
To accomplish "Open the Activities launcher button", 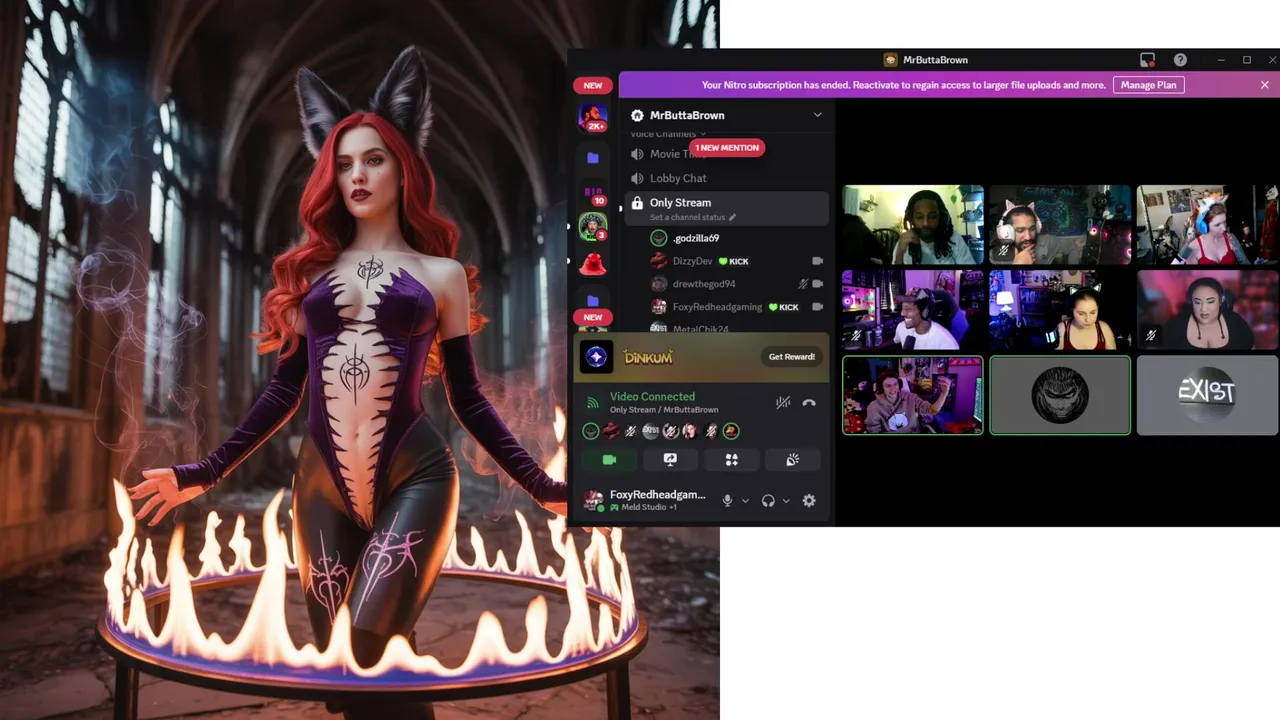I will pyautogui.click(x=731, y=460).
